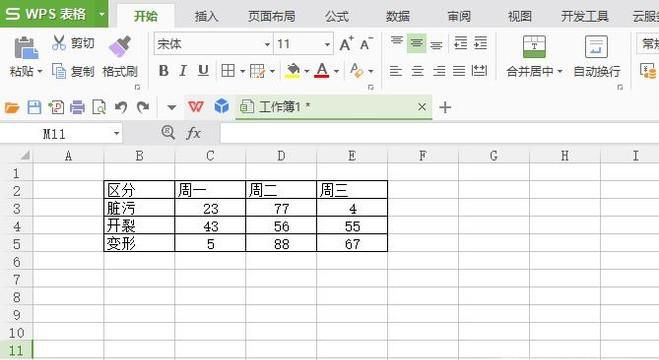Open the 审阅 tab
Screen dimensions: 659x360
(x=459, y=16)
